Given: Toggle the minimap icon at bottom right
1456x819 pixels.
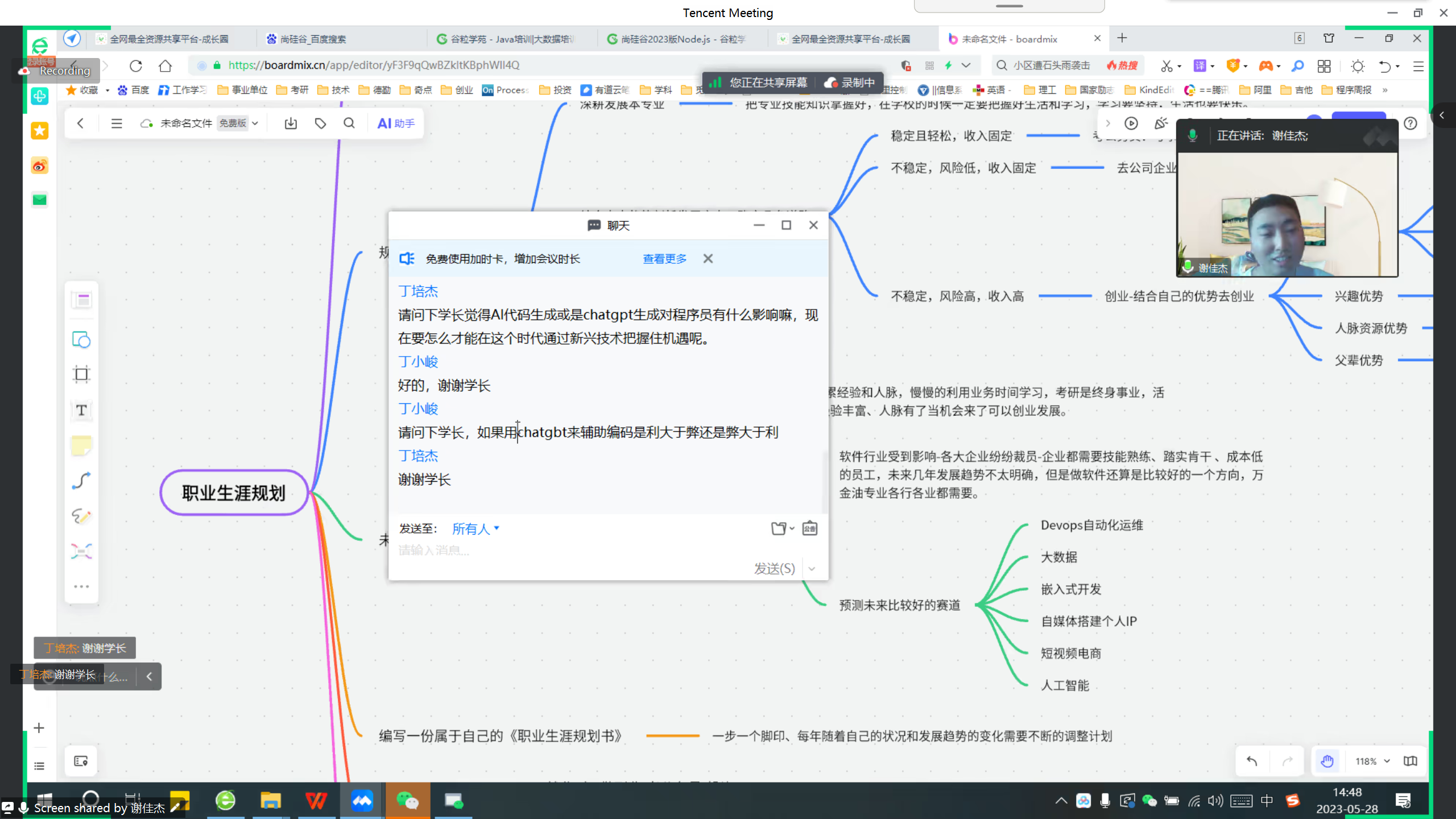Looking at the screenshot, I should click(1410, 761).
